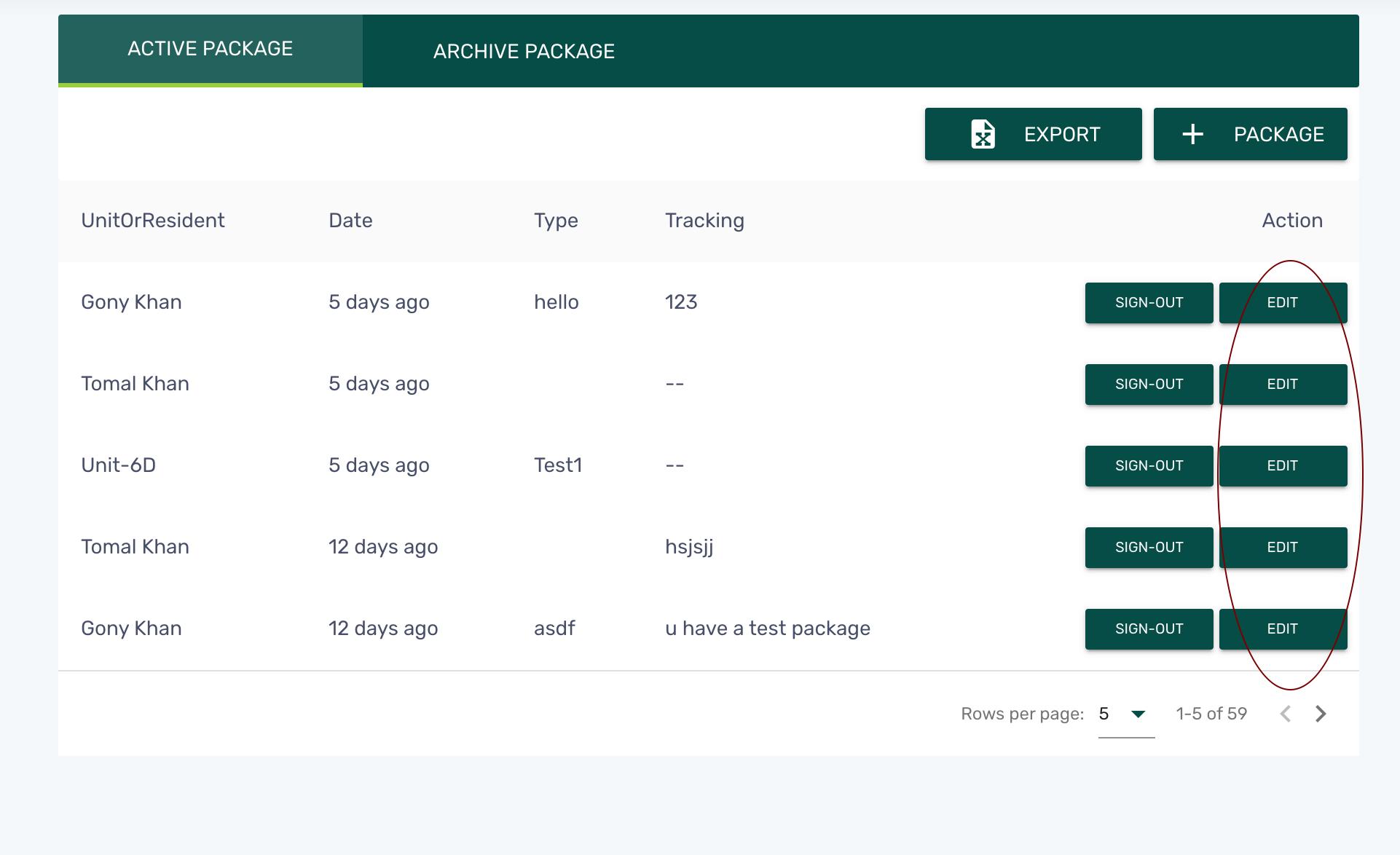
Task: Select the rows per page value 5
Action: pos(1104,714)
